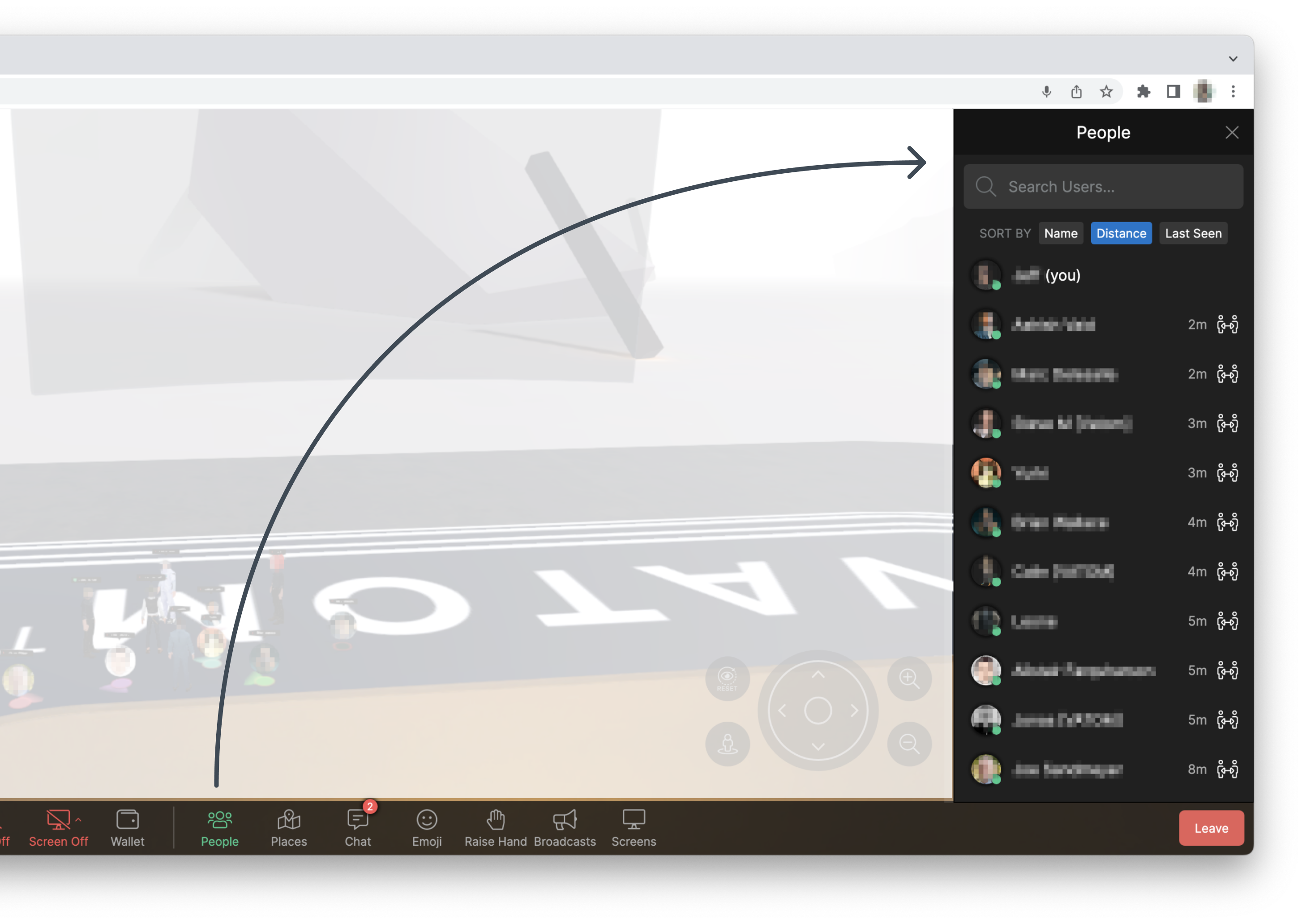The height and width of the screenshot is (924, 1306).
Task: Toggle the Screen Off sharing button
Action: coord(58,828)
